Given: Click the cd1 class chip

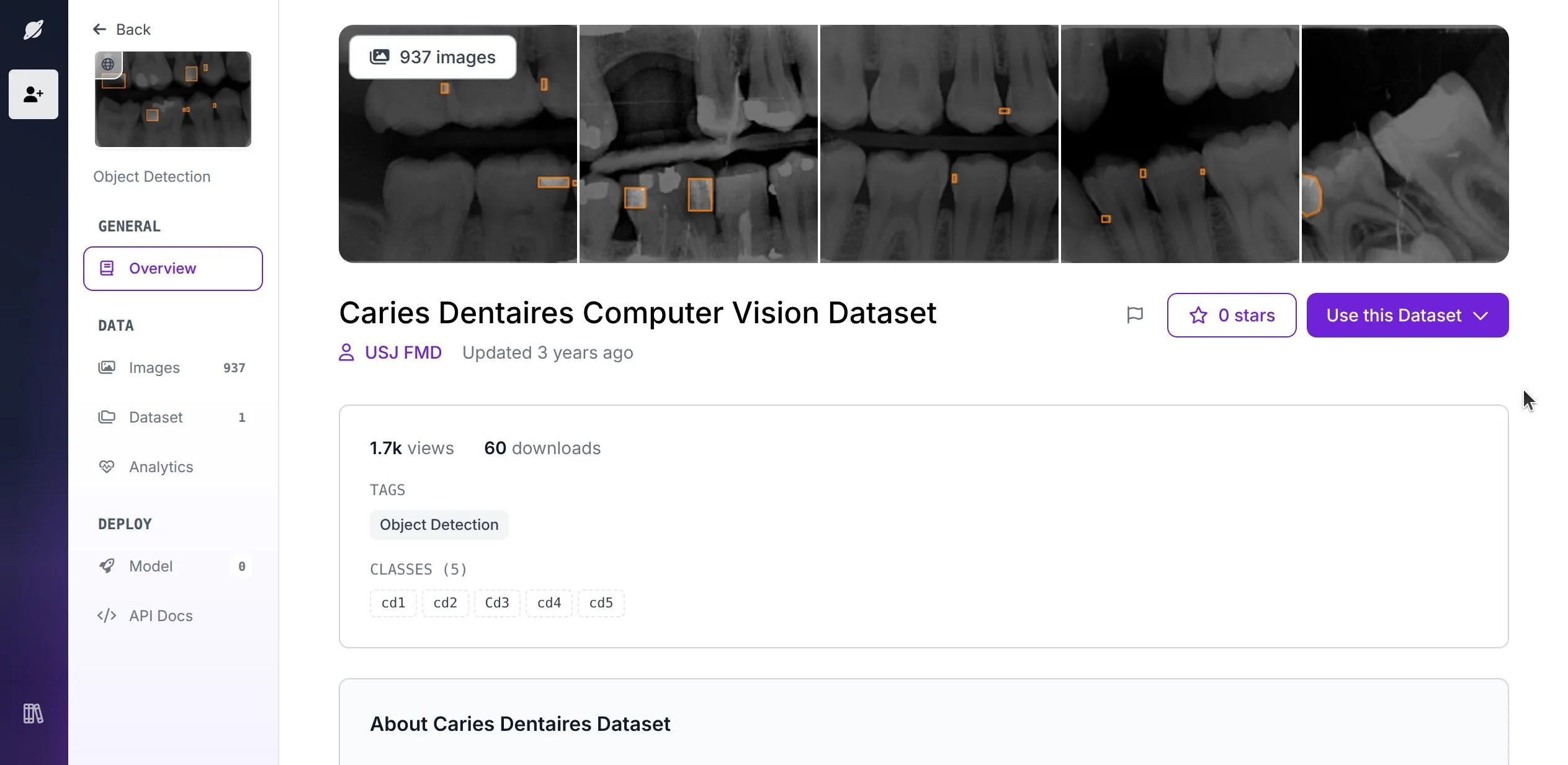Looking at the screenshot, I should (393, 602).
